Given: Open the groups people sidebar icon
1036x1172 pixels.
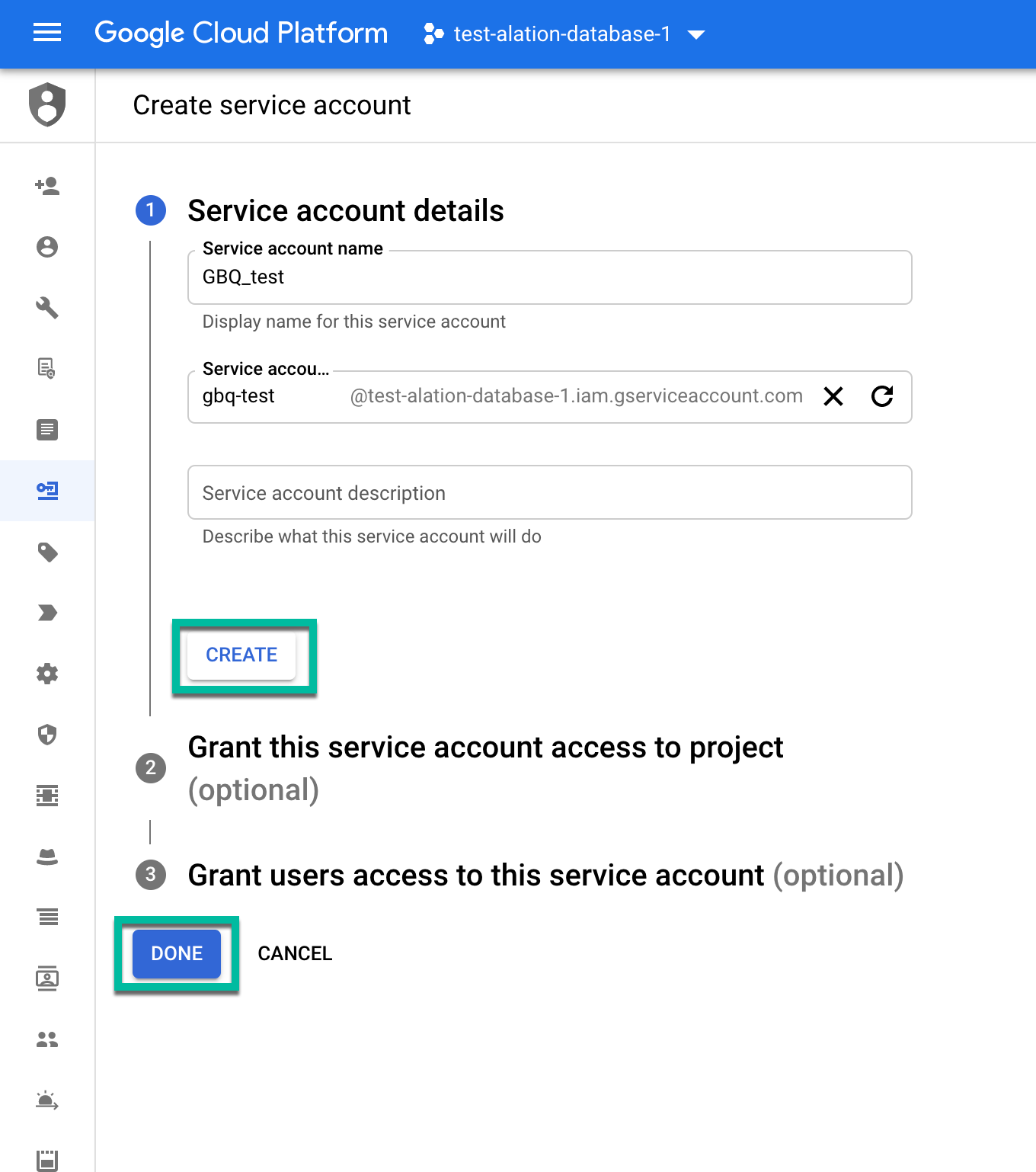Looking at the screenshot, I should coord(47,1039).
